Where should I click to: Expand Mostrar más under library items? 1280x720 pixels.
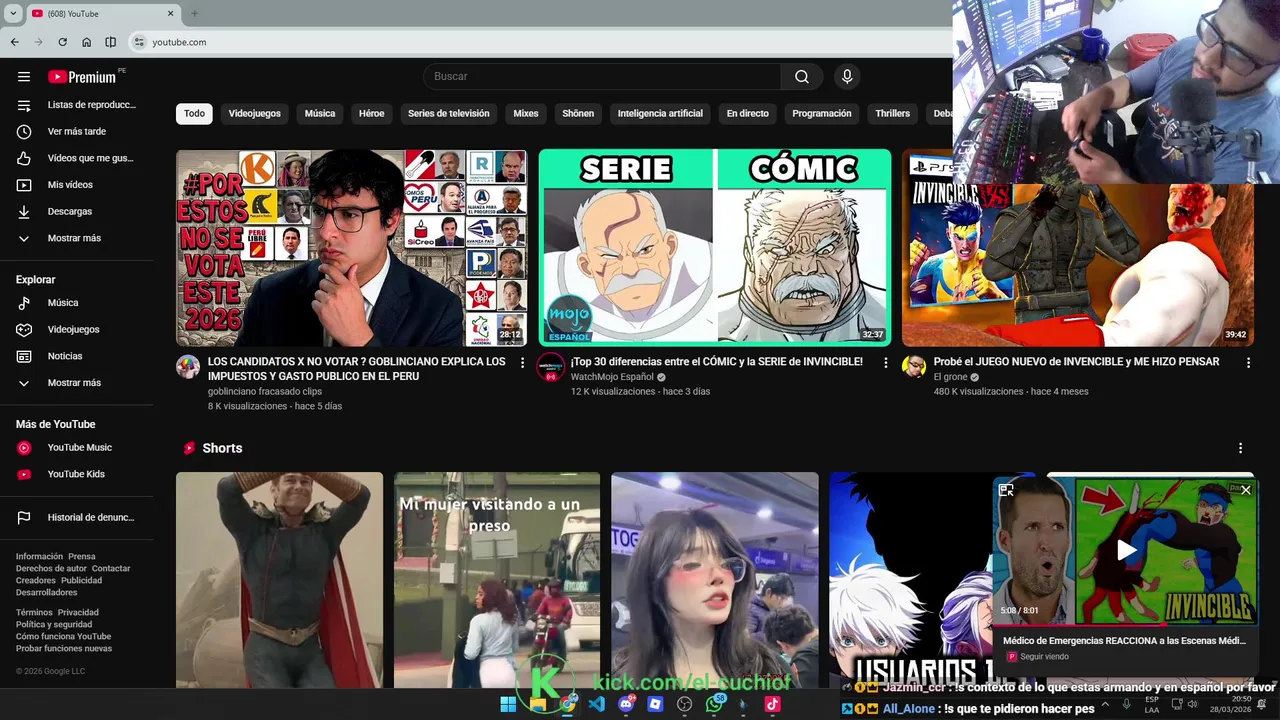pyautogui.click(x=77, y=238)
